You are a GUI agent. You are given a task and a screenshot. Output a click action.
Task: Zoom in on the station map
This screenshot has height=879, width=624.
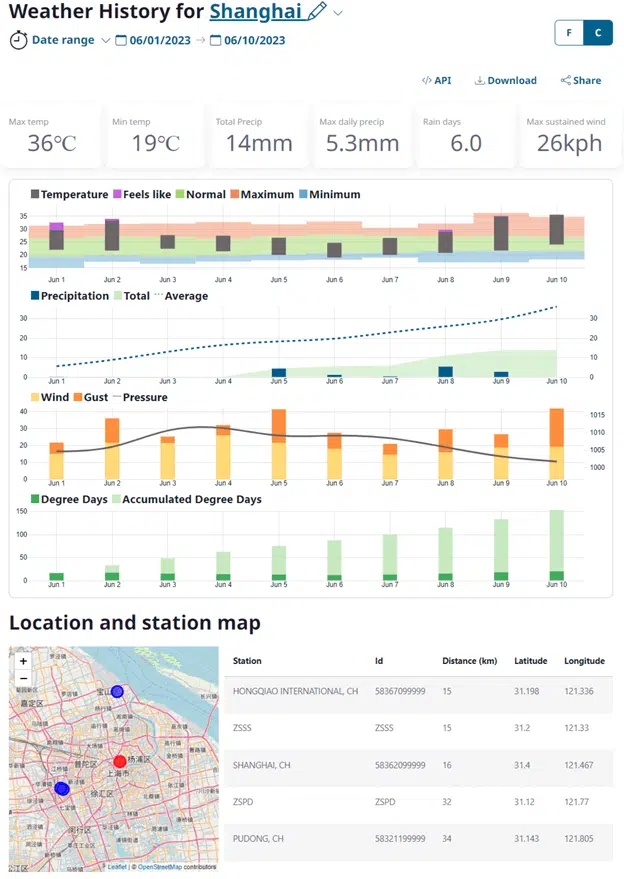pyautogui.click(x=23, y=661)
